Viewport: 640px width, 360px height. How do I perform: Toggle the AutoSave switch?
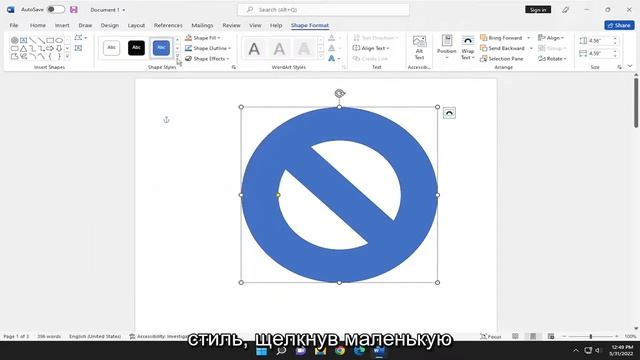[x=56, y=9]
